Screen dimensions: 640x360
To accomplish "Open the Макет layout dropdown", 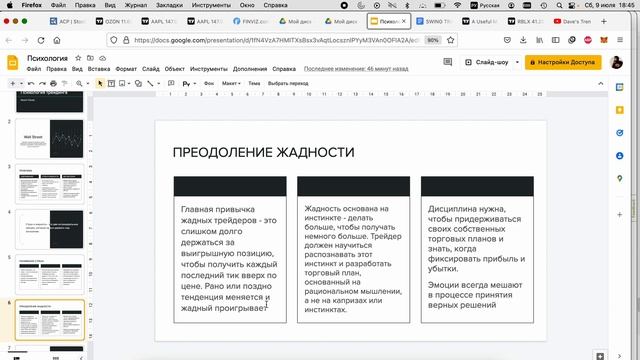I will coord(231,83).
